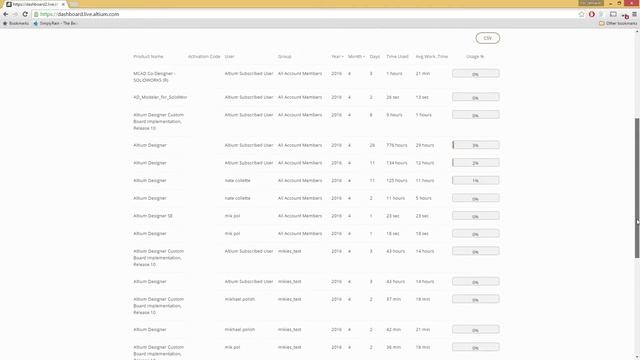Click the Usage % column header
Image resolution: width=640 pixels, height=360 pixels.
tap(475, 56)
